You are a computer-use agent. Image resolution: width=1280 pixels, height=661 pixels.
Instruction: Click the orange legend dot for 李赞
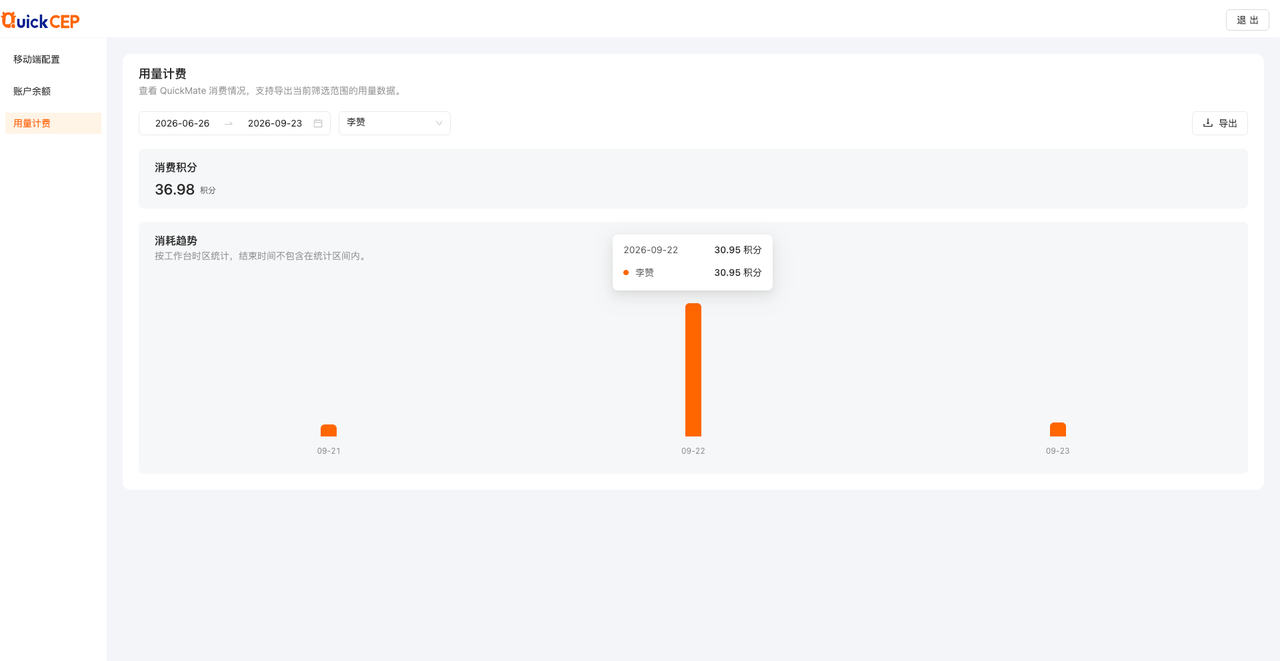(626, 273)
